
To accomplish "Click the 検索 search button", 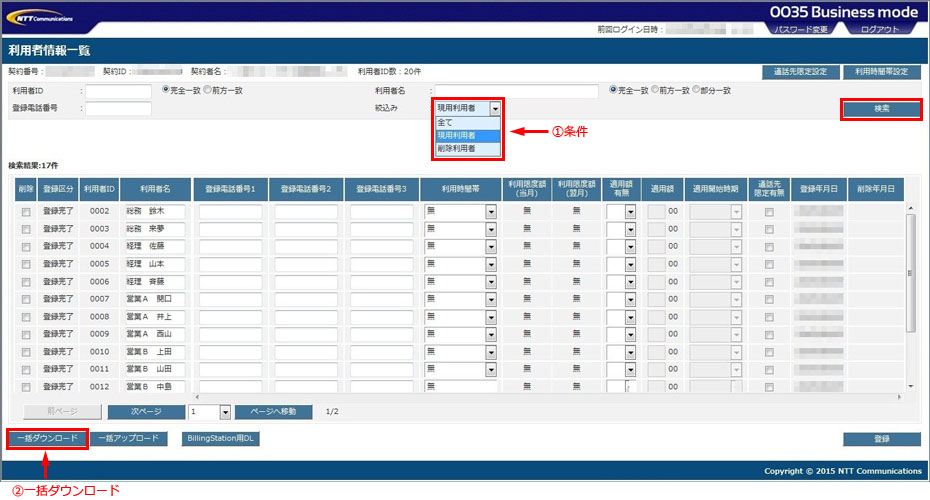I will coord(881,108).
